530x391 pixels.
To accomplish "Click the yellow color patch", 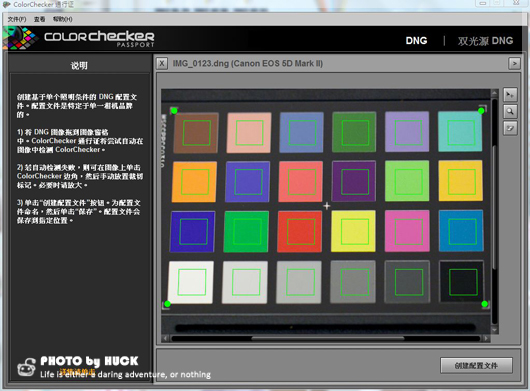I will pos(353,231).
